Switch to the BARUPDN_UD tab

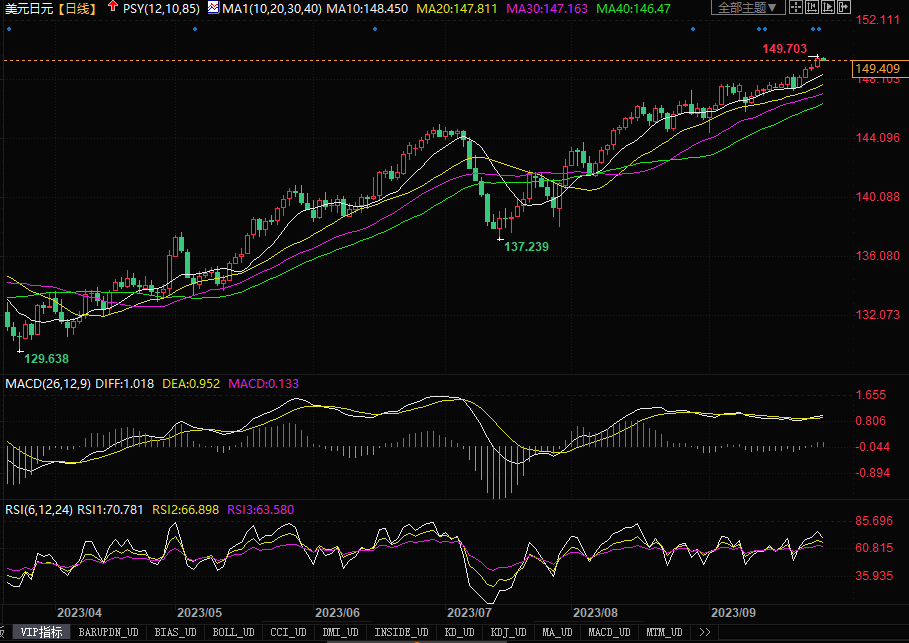coord(108,632)
